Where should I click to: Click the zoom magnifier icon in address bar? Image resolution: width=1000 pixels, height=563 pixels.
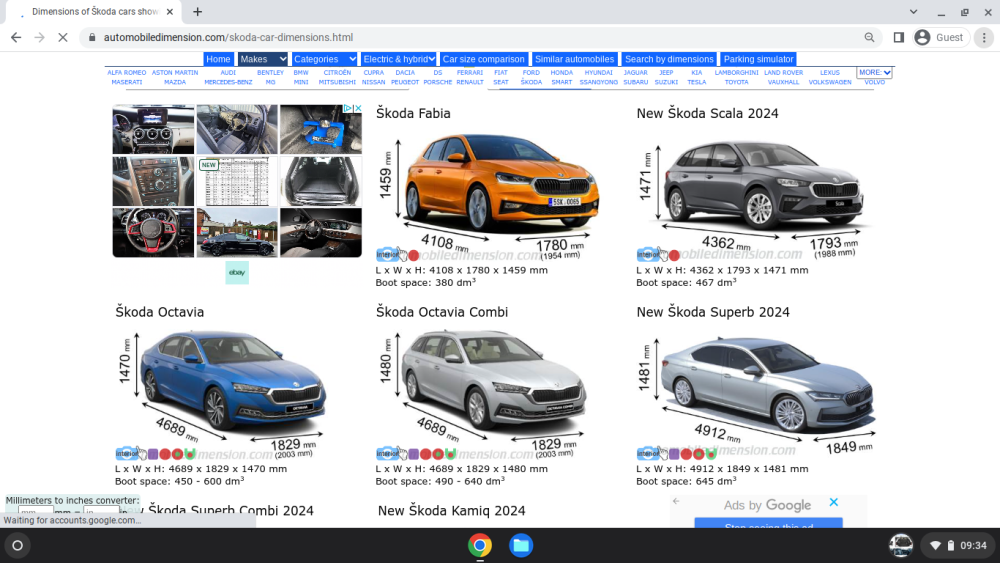click(x=869, y=38)
